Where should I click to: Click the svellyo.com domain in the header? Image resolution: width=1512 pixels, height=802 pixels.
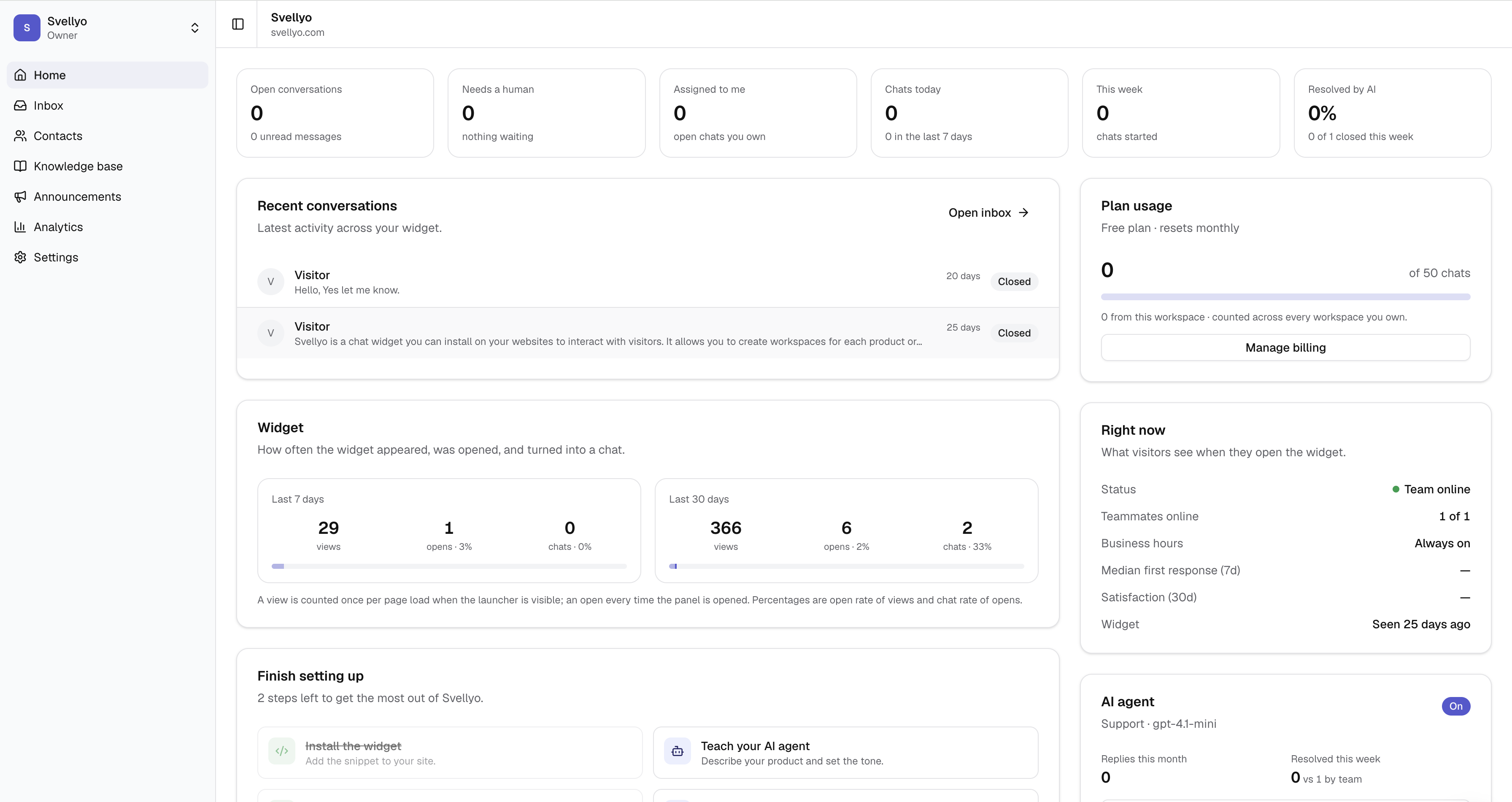tap(297, 33)
